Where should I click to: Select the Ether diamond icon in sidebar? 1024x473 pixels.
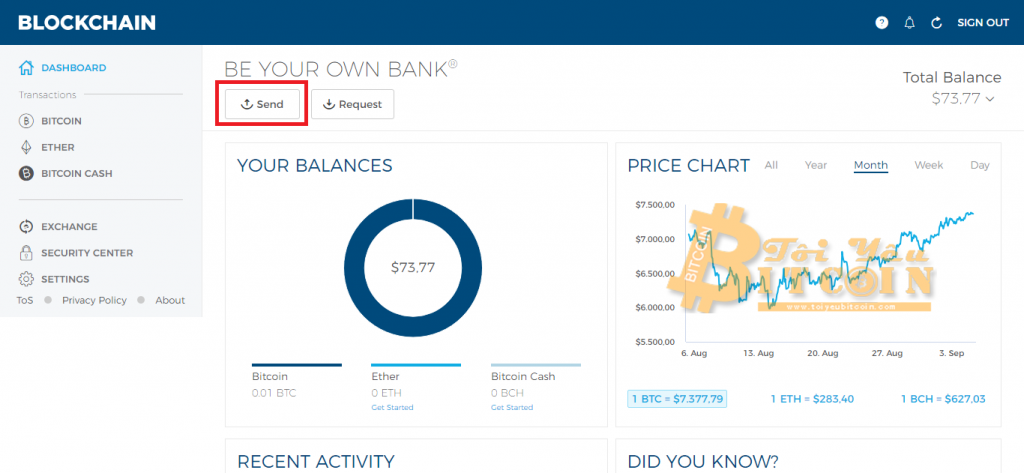coord(26,147)
